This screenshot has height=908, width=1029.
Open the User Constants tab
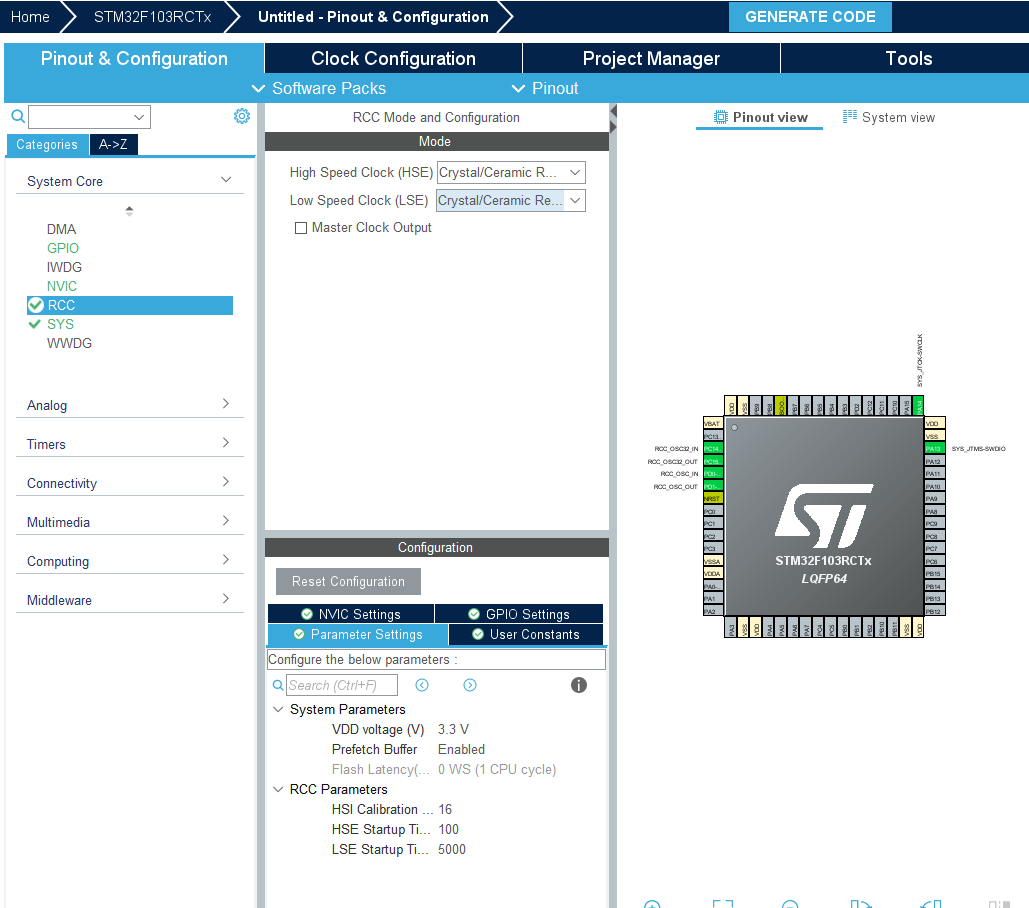(526, 634)
